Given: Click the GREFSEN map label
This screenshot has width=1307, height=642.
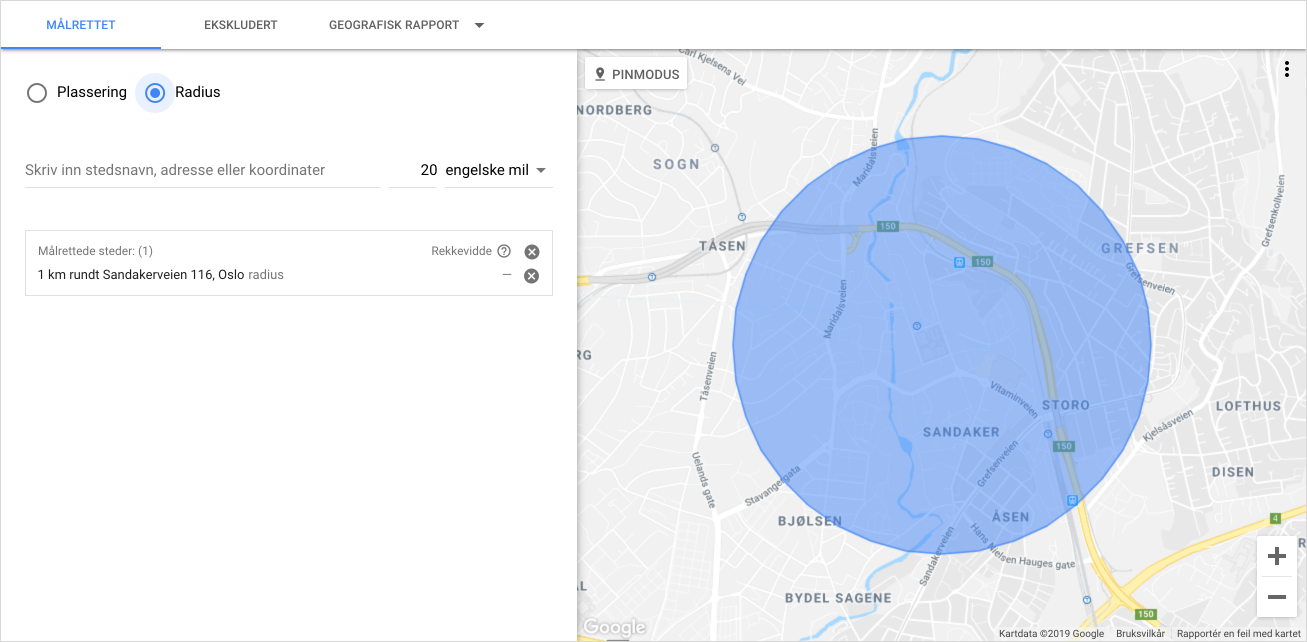Looking at the screenshot, I should click(x=1140, y=248).
